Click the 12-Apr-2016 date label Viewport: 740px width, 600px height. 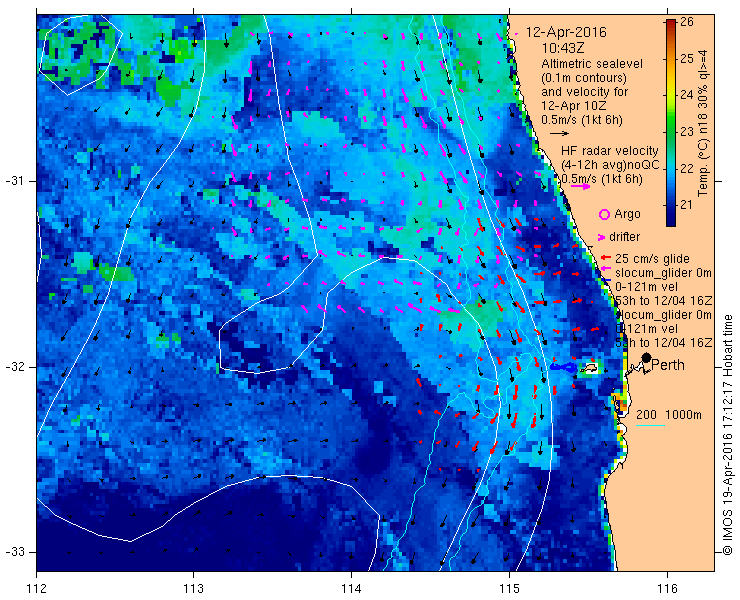(566, 33)
